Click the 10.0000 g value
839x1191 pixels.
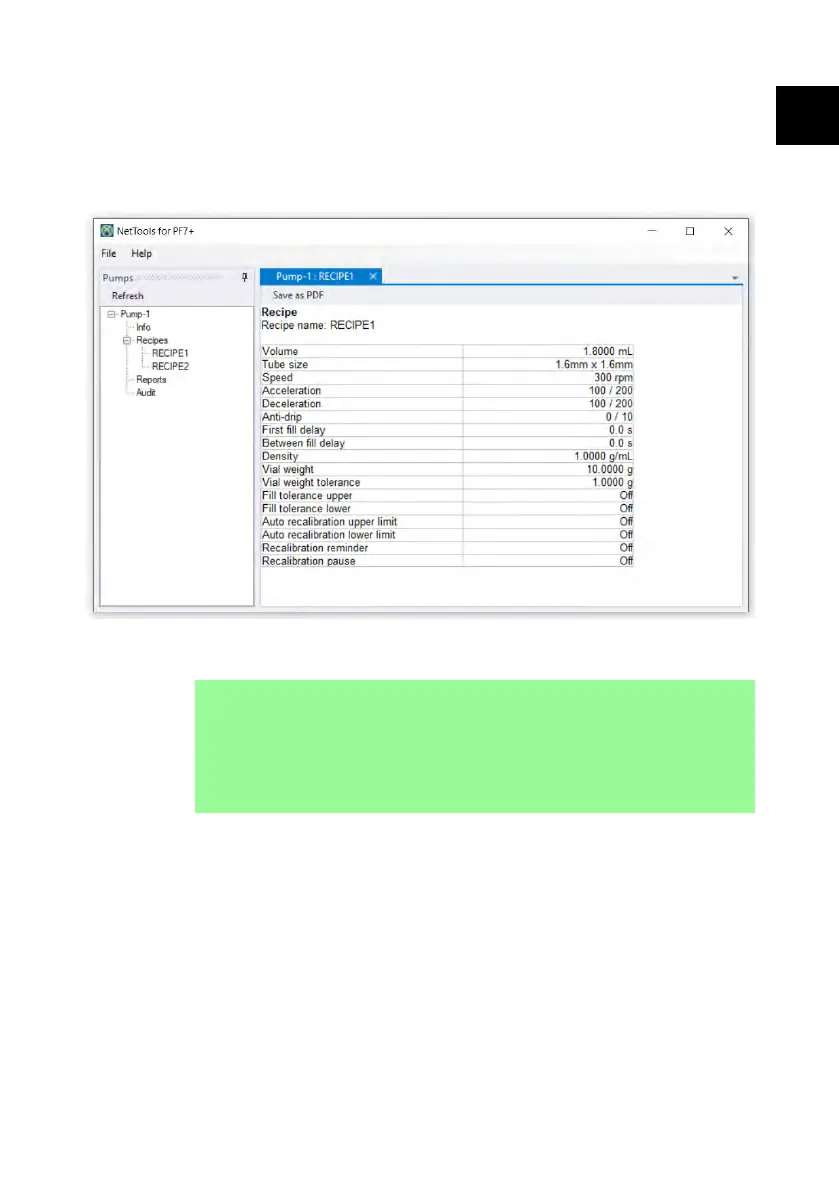tap(610, 469)
